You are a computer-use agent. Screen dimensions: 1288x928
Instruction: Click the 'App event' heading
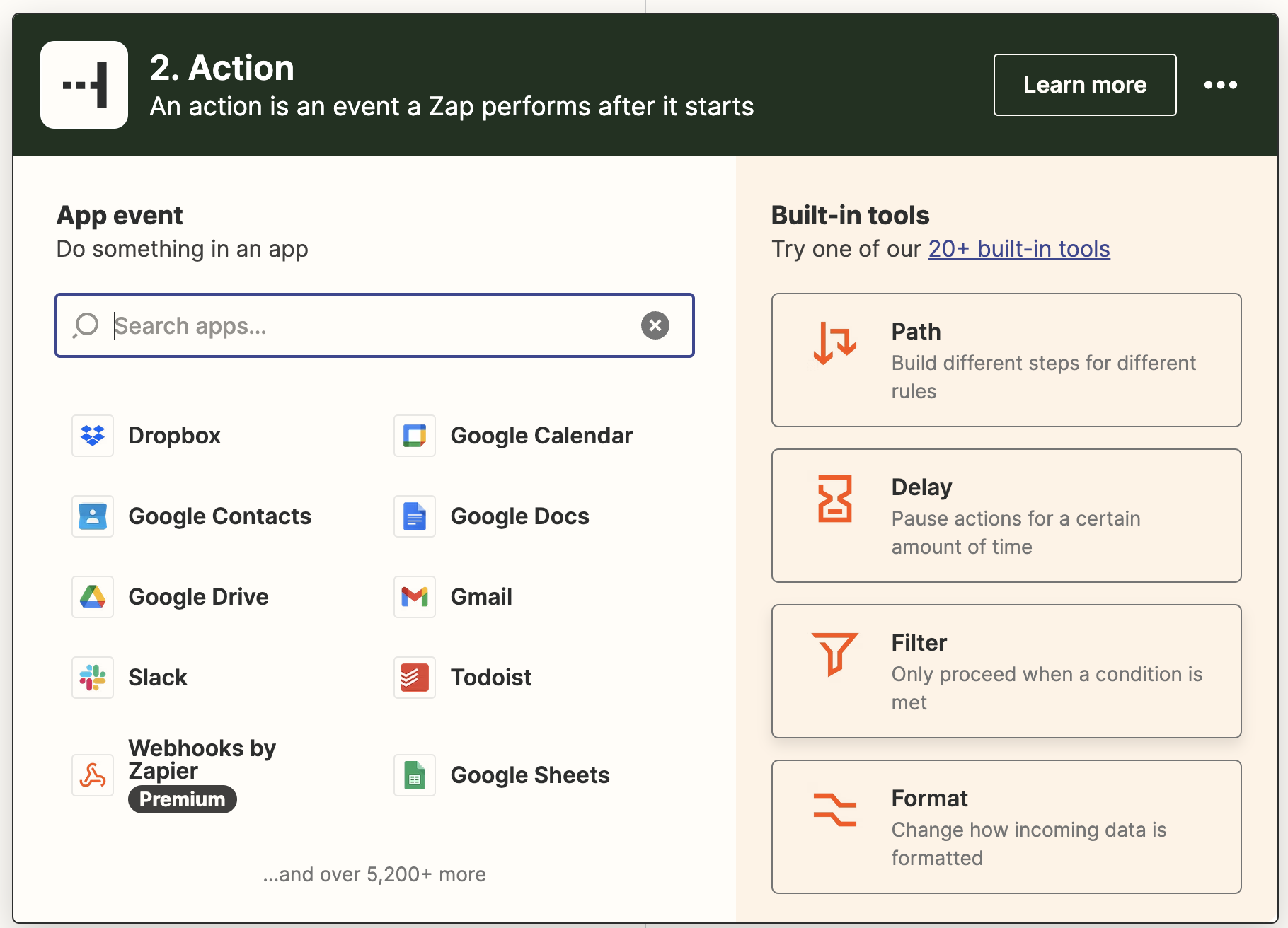(x=120, y=215)
